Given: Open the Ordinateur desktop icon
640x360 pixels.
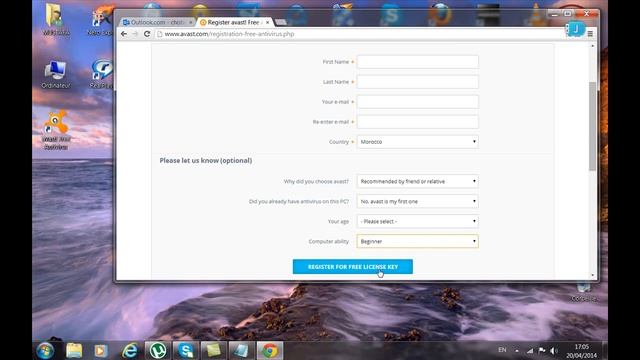Looking at the screenshot, I should coord(56,74).
